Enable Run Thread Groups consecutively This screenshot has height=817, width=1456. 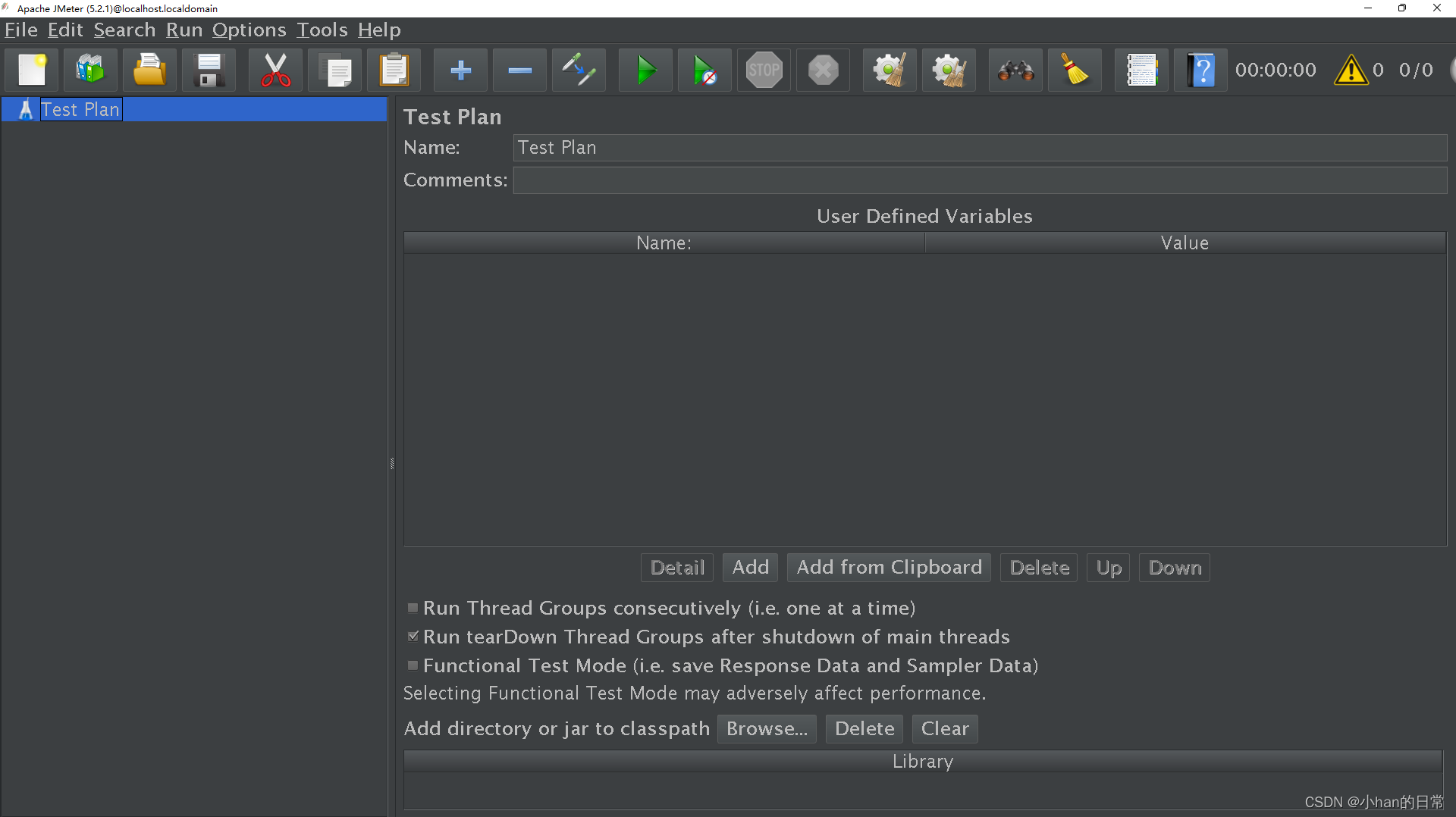[413, 608]
